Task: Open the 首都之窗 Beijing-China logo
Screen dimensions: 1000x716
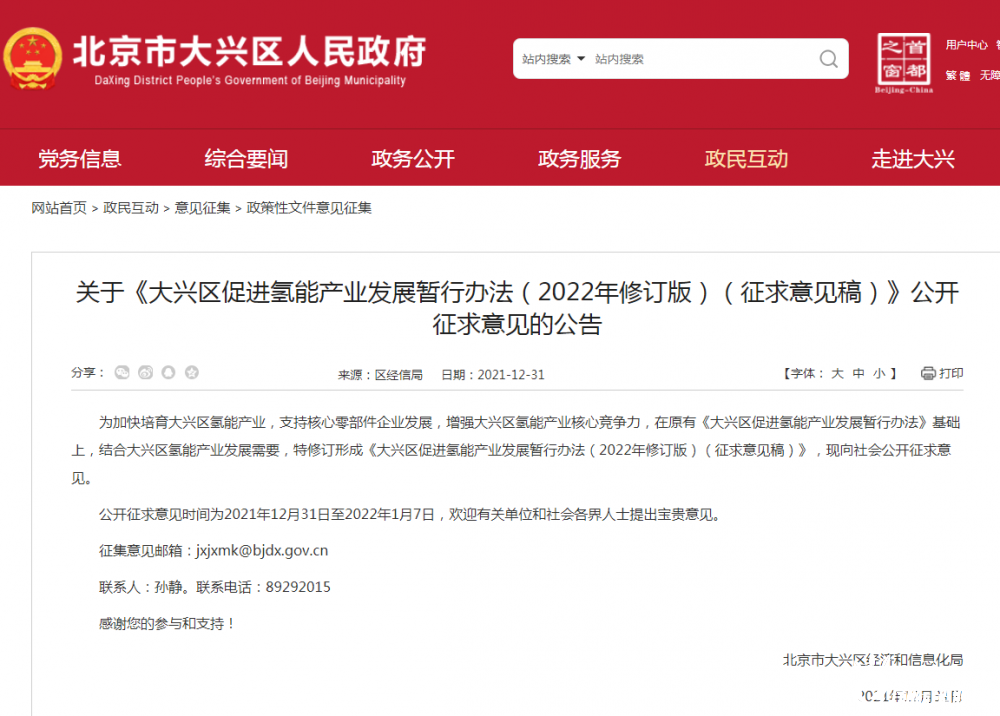Action: (904, 62)
